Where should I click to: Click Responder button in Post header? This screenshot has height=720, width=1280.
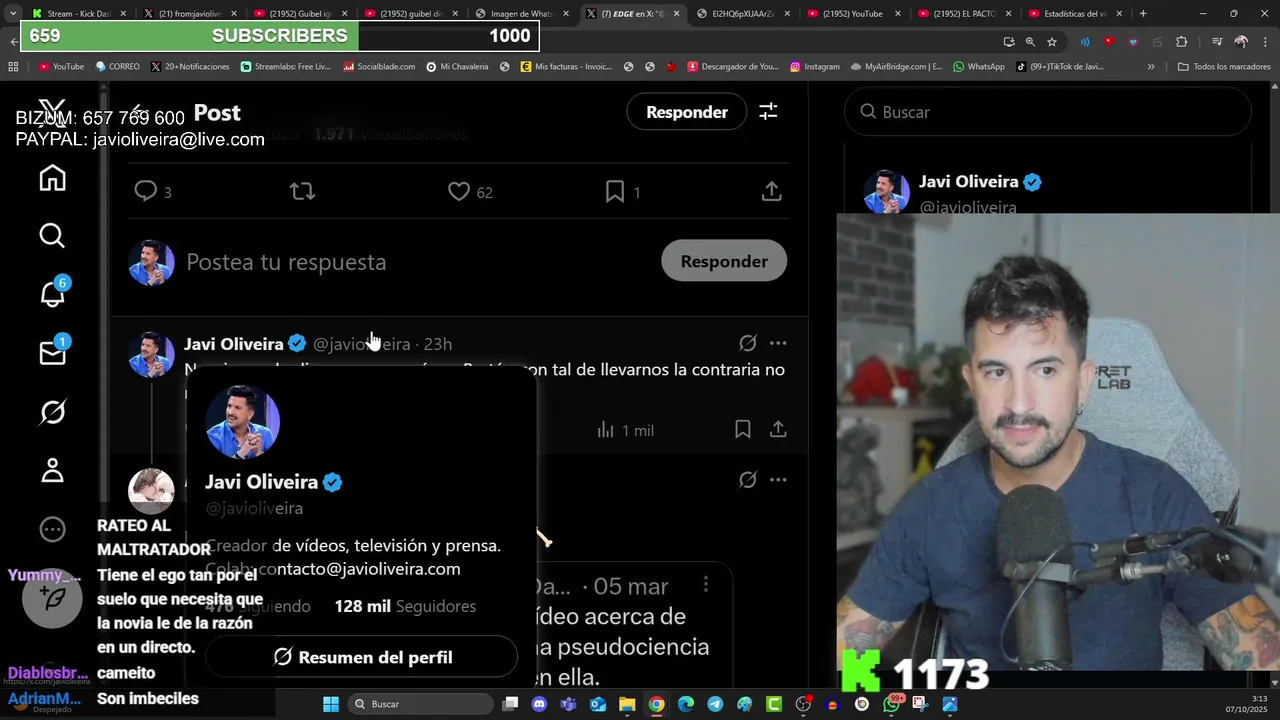point(686,112)
